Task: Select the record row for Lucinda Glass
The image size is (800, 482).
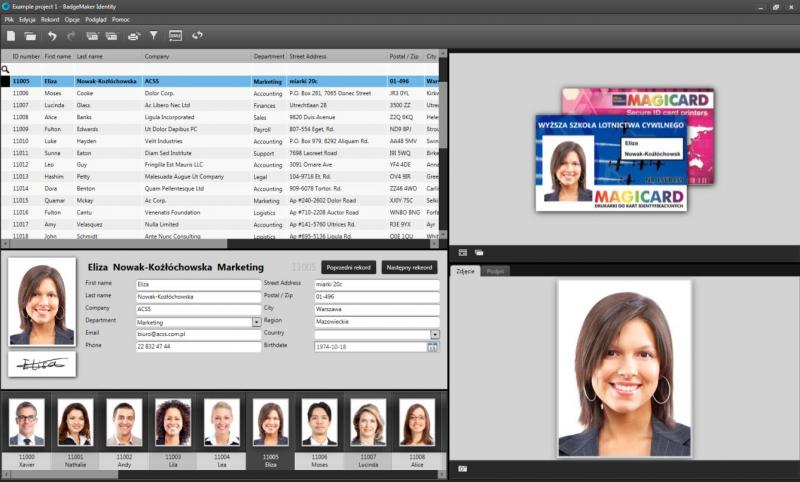Action: [219, 105]
